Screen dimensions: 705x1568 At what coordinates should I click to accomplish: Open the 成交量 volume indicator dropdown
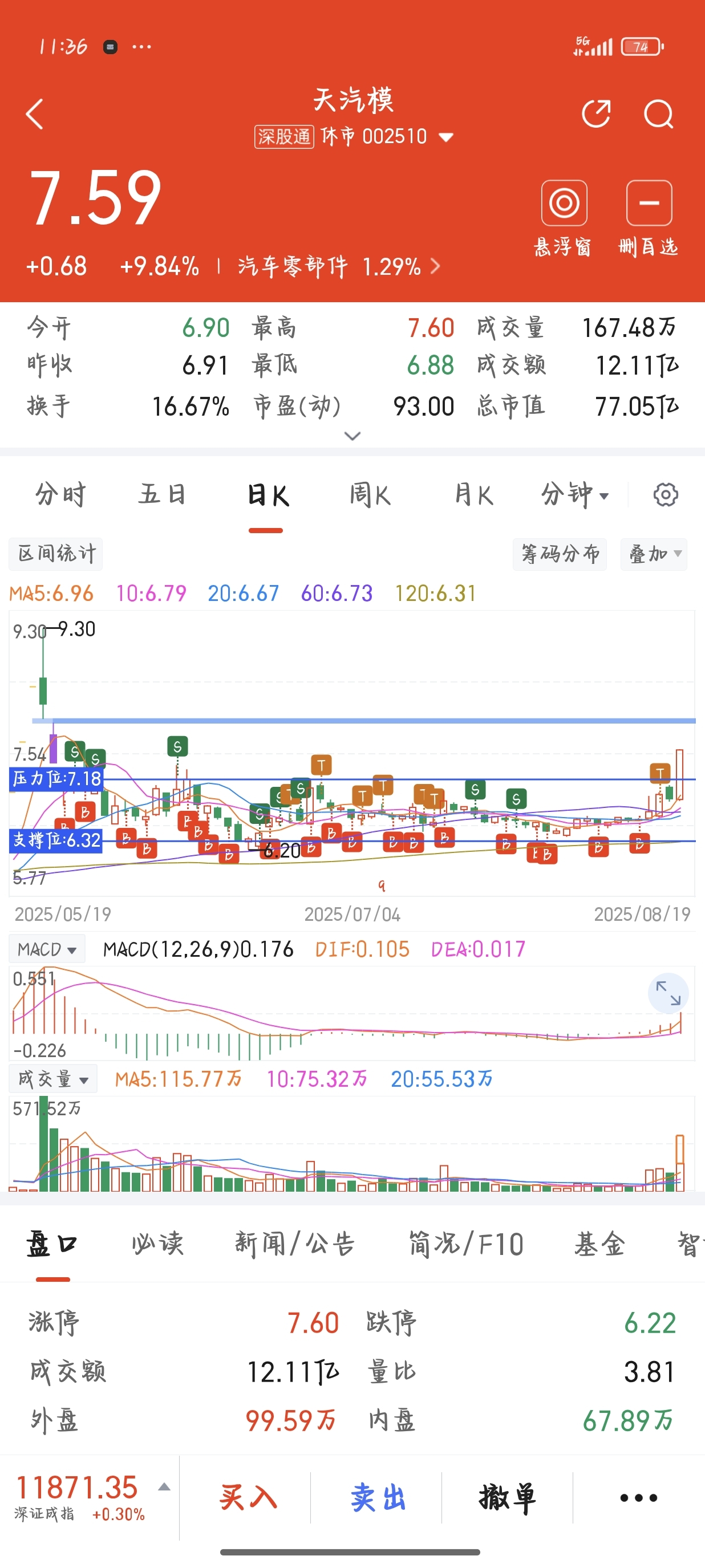(52, 1079)
